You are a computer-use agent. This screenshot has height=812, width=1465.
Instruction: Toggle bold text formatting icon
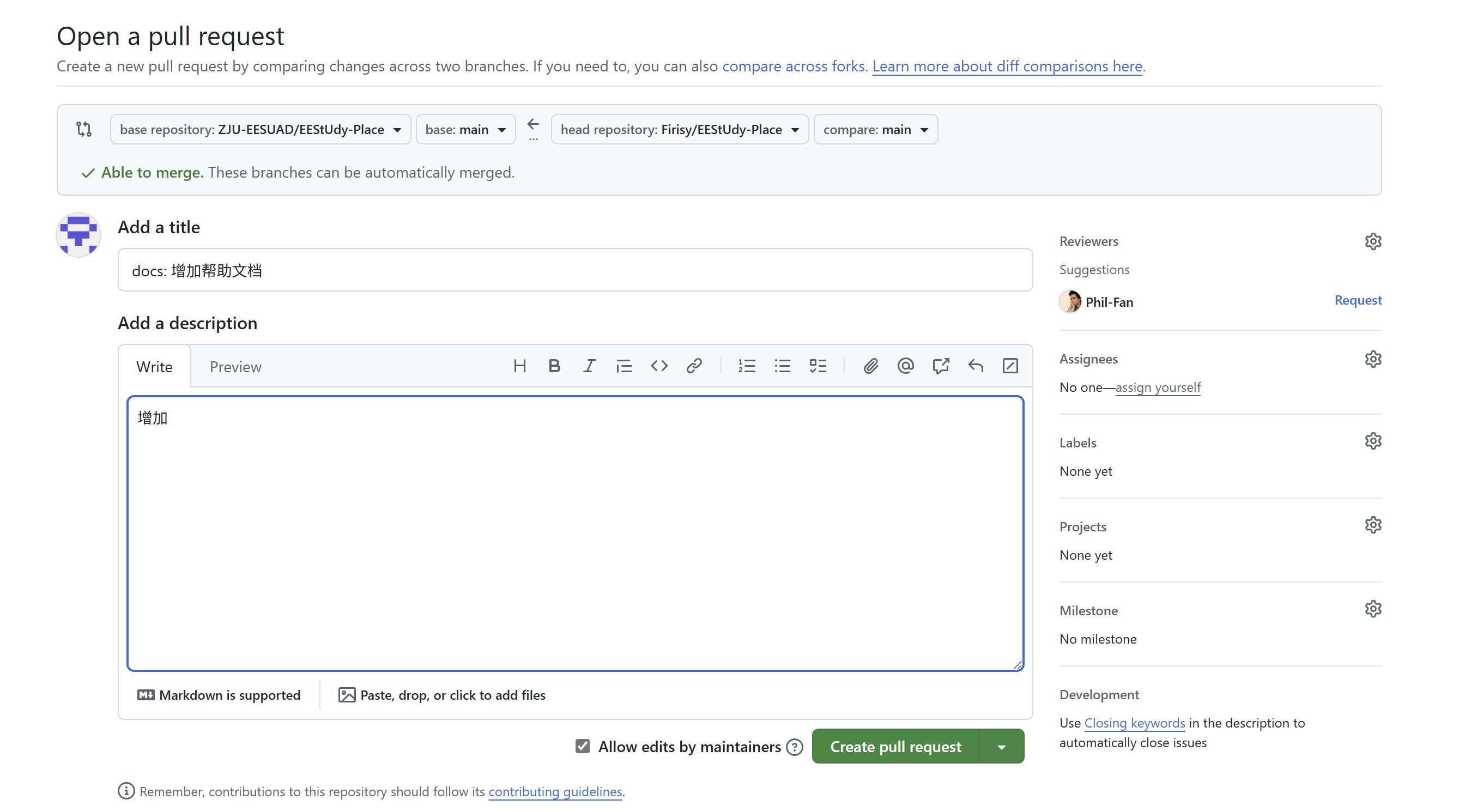[x=554, y=366]
